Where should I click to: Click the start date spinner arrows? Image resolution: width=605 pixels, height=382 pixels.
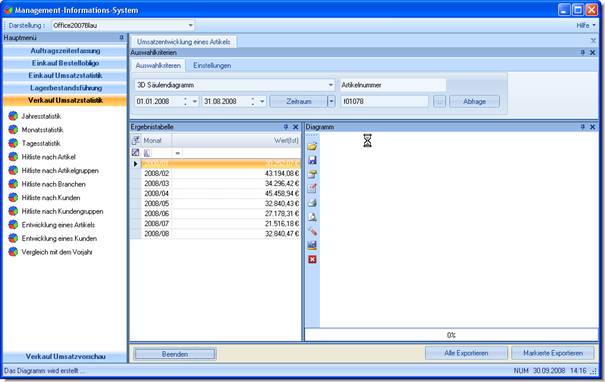coord(186,101)
